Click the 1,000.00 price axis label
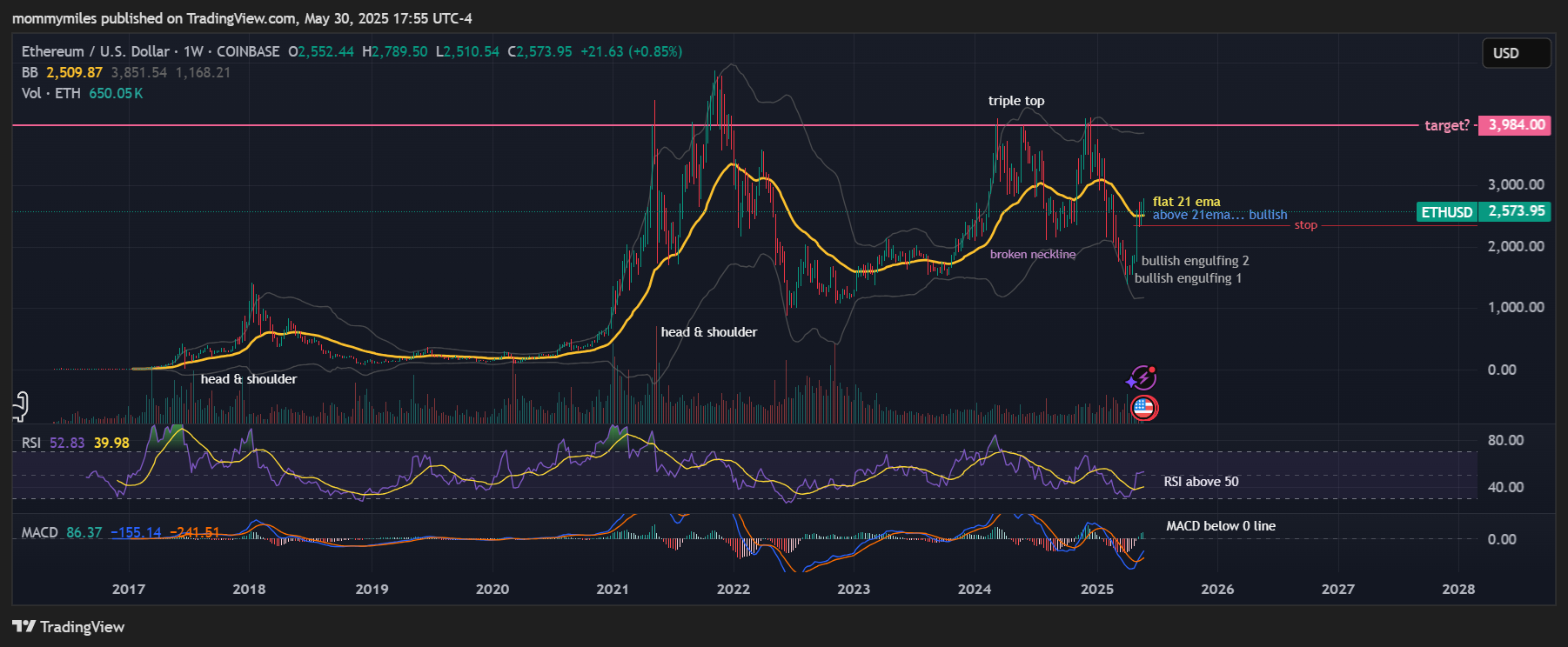1568x647 pixels. pyautogui.click(x=1516, y=307)
